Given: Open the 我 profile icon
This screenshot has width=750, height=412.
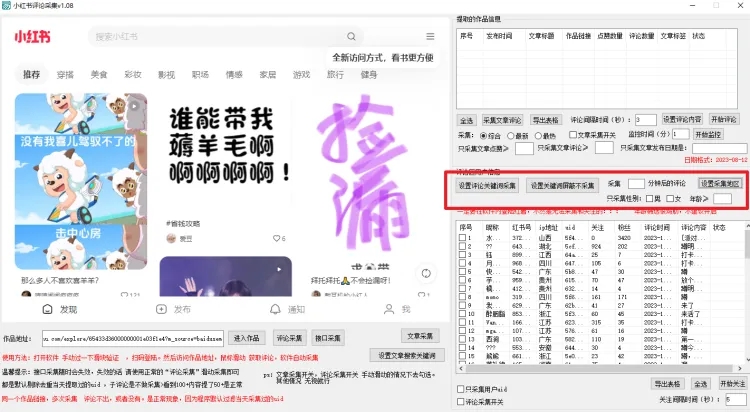Looking at the screenshot, I should pyautogui.click(x=389, y=309).
